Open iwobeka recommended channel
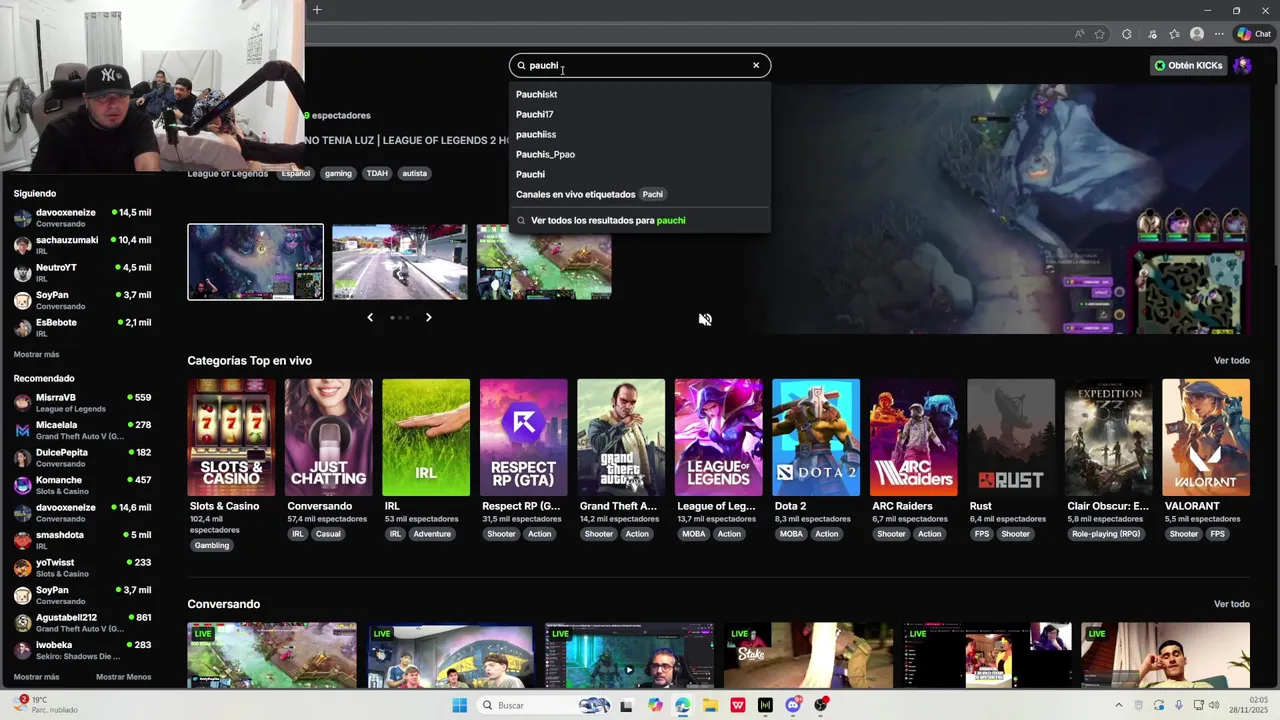Viewport: 1280px width, 720px height. (x=83, y=650)
